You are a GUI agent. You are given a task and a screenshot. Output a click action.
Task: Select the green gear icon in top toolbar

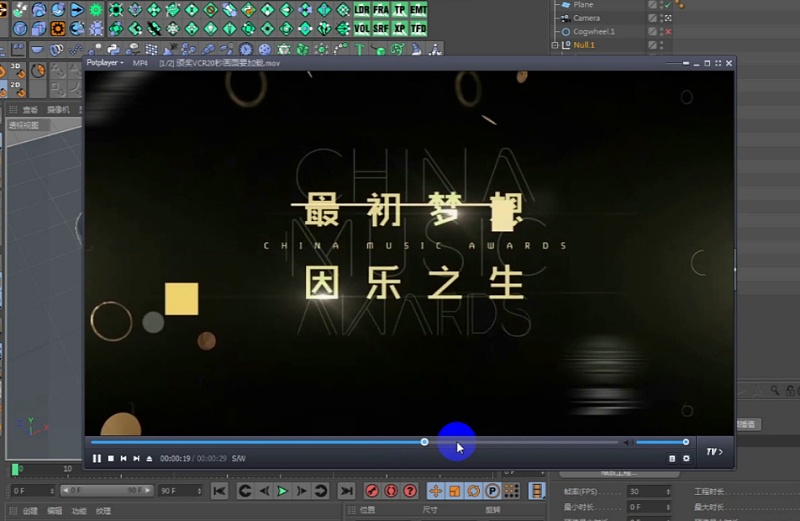pos(96,9)
